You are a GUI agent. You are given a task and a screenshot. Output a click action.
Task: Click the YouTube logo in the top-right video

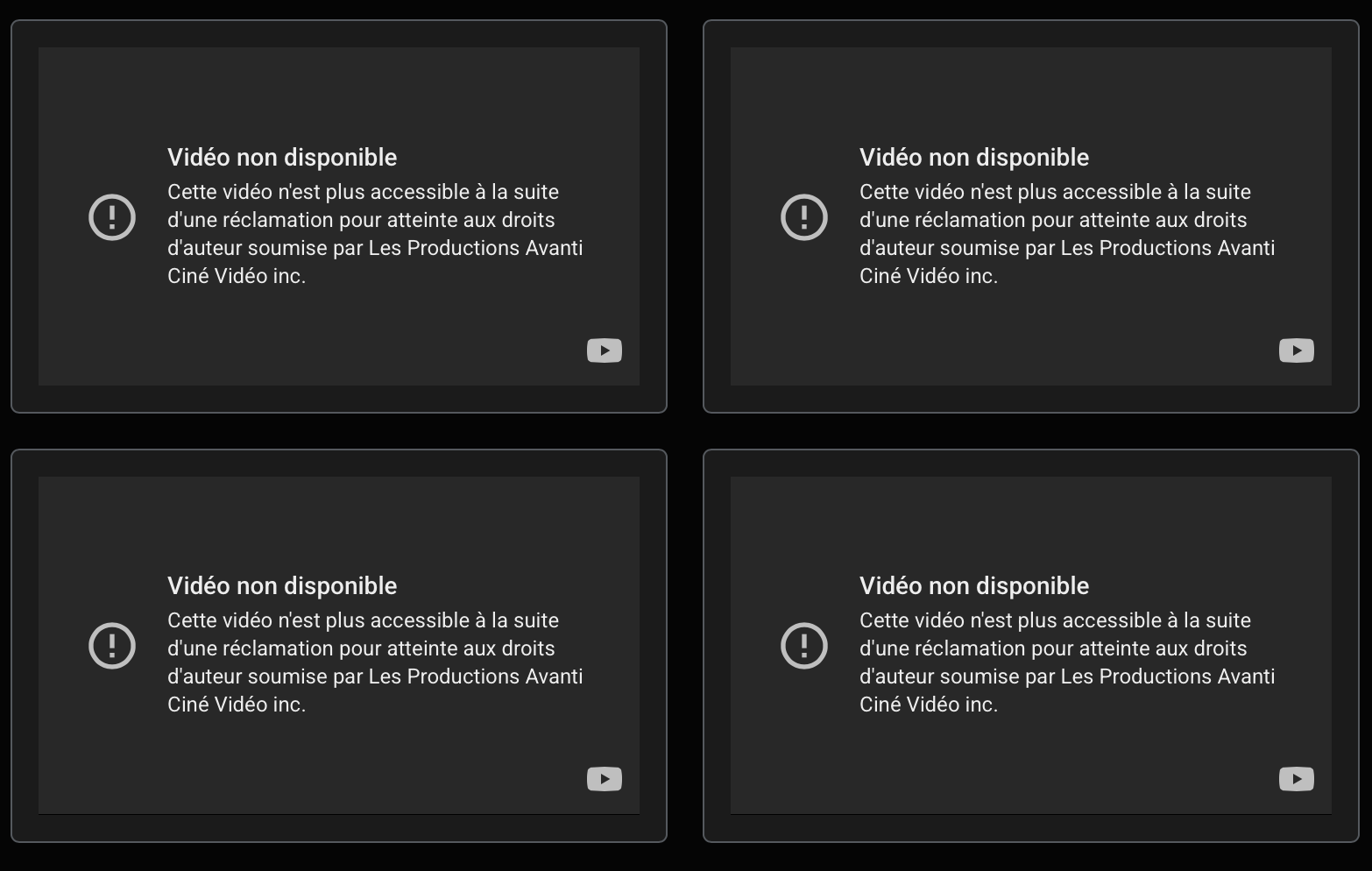(1297, 351)
